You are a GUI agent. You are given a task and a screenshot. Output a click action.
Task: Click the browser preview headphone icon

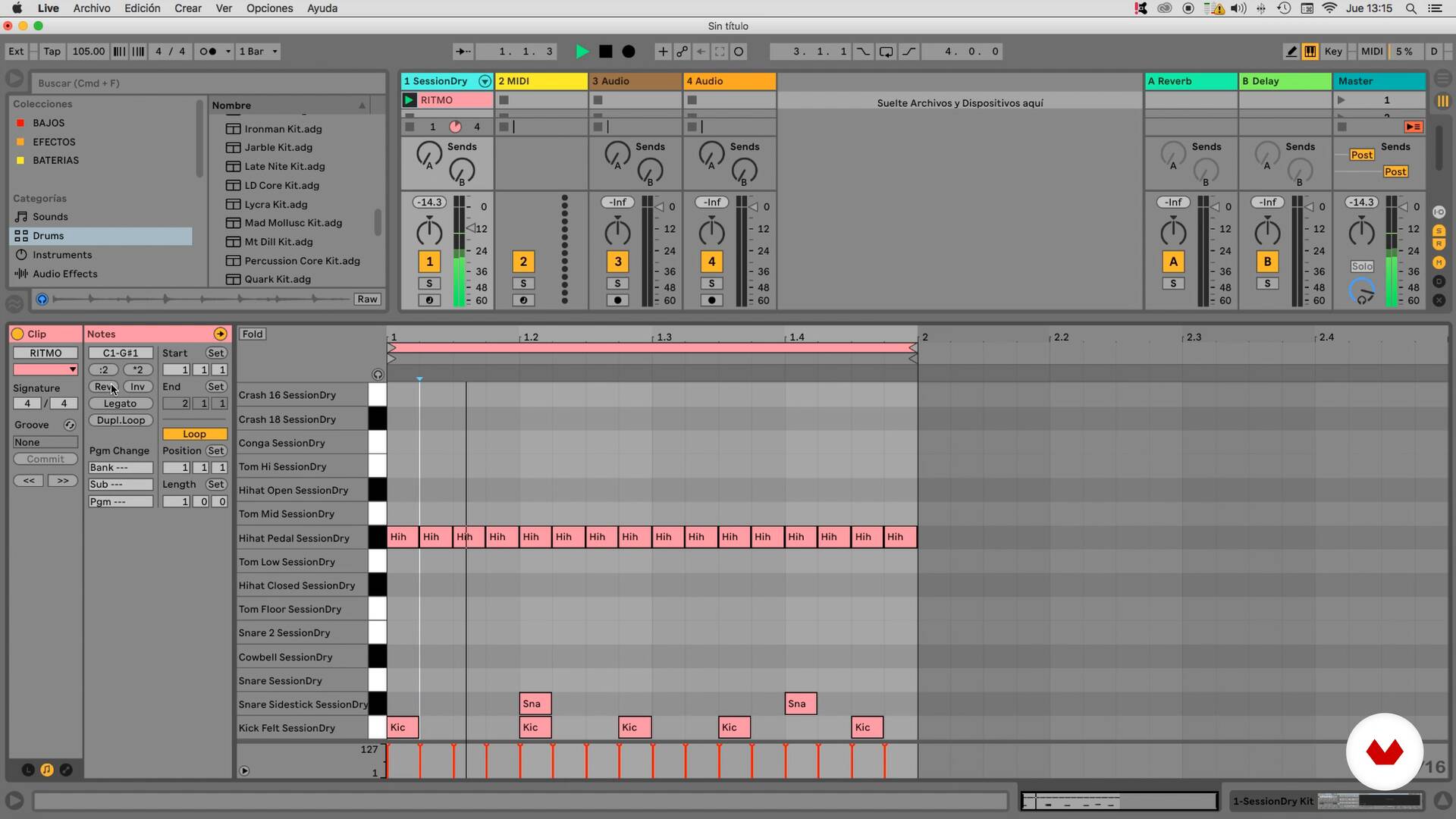(x=42, y=300)
